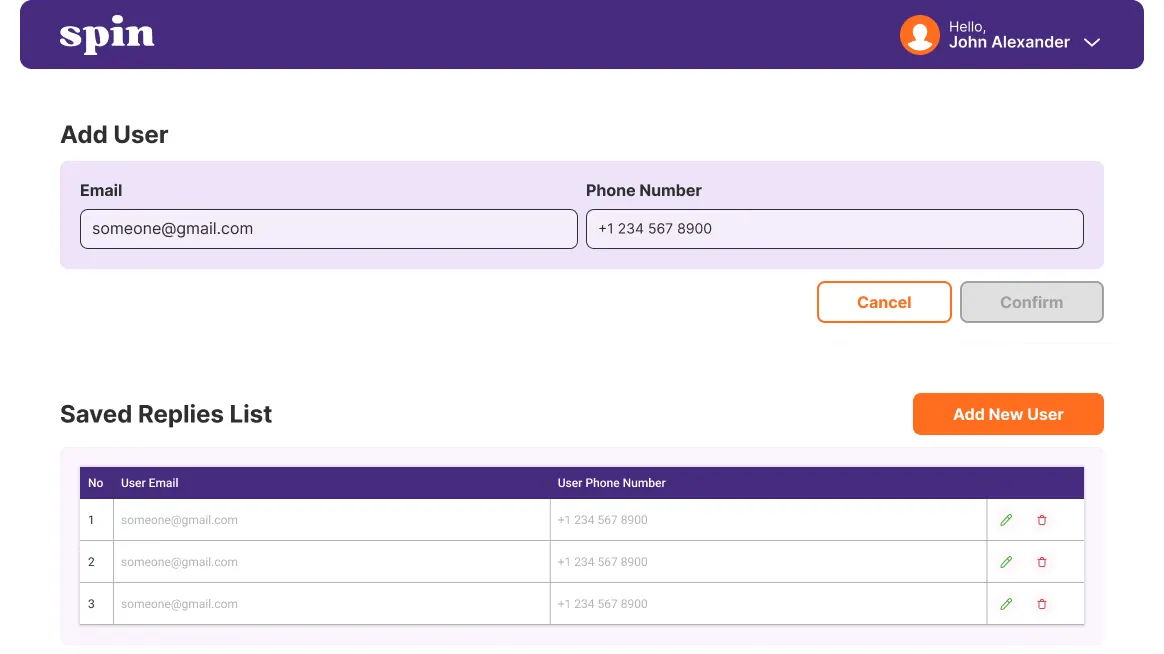Cancel adding the user
The height and width of the screenshot is (654, 1164).
click(884, 302)
